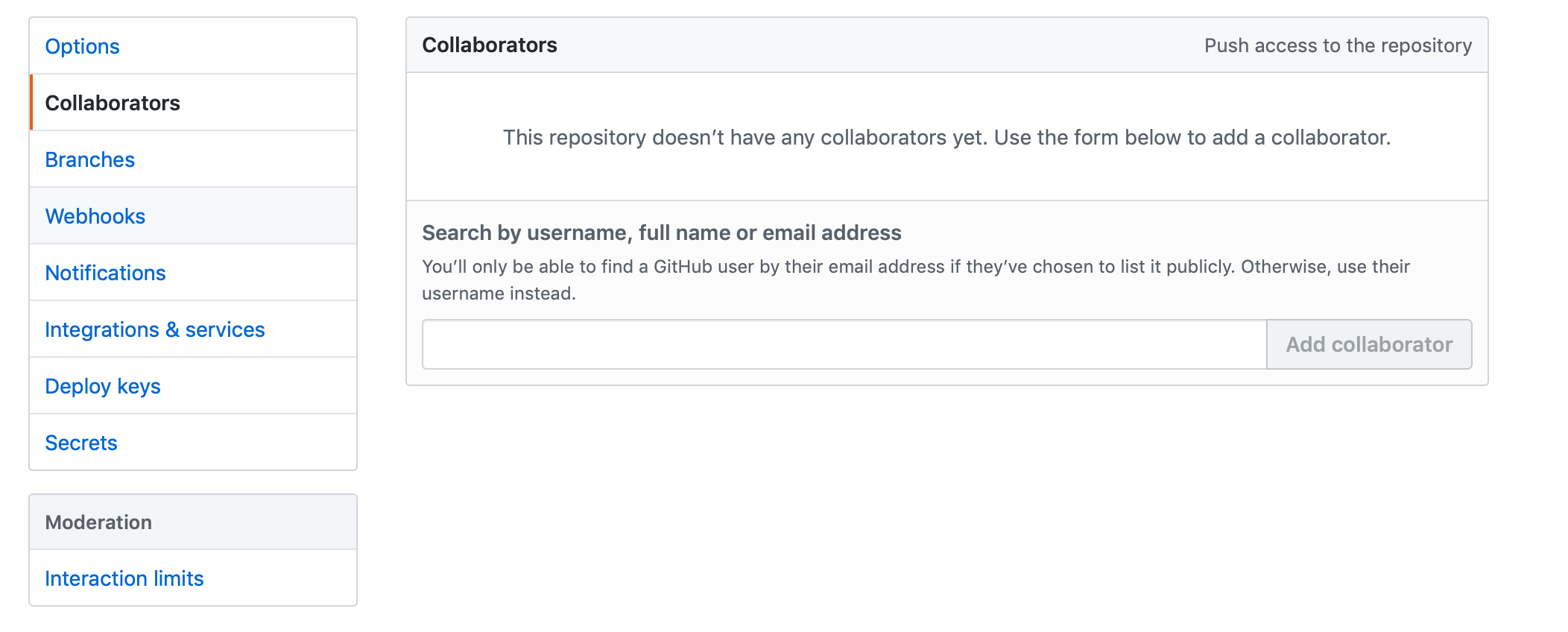Screen dimensions: 1568x632
Task: Click the 'Push access to the repository' text
Action: [x=1338, y=45]
